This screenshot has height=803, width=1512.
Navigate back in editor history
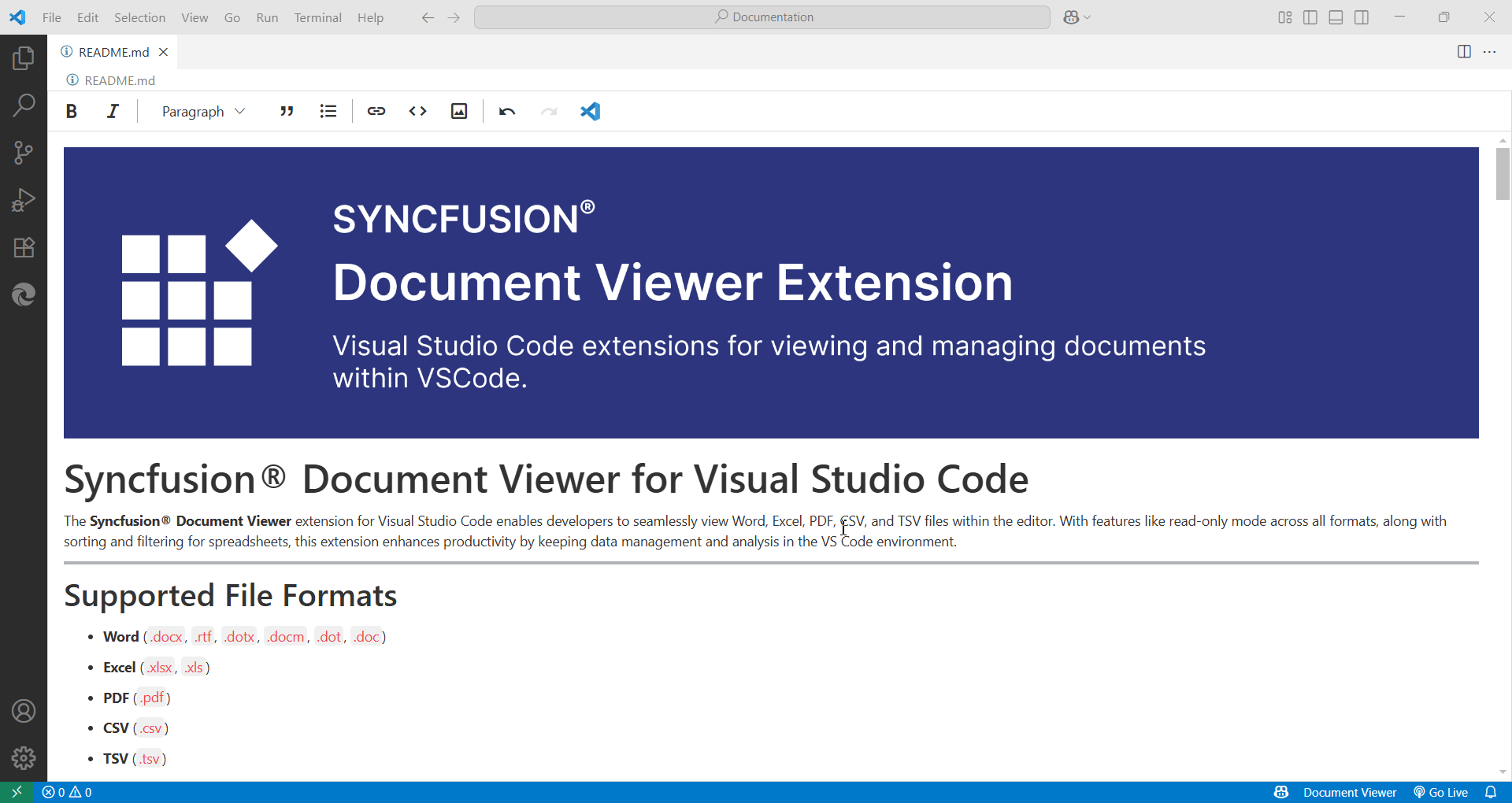(428, 17)
